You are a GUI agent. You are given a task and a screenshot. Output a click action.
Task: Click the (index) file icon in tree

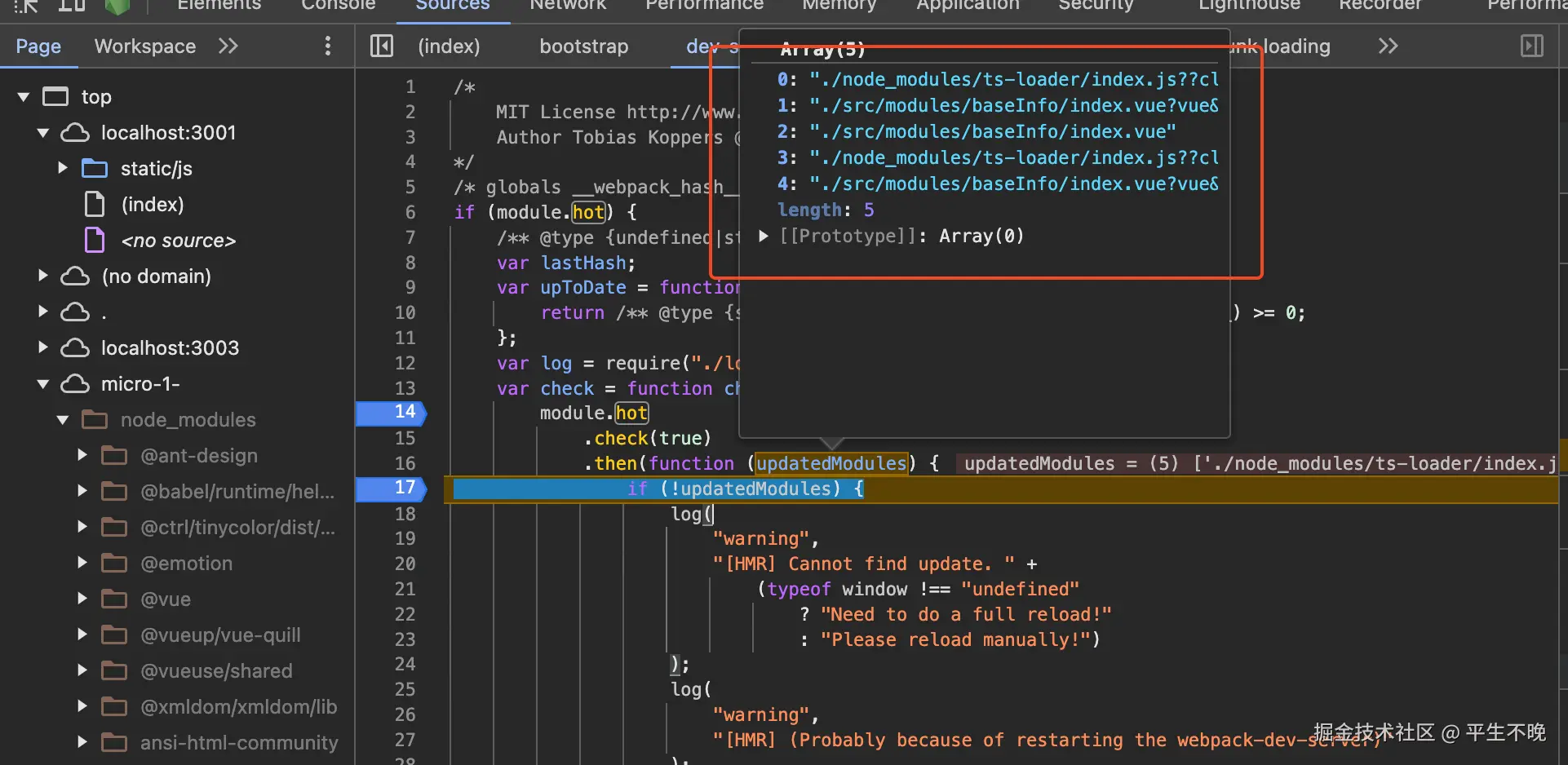click(95, 204)
